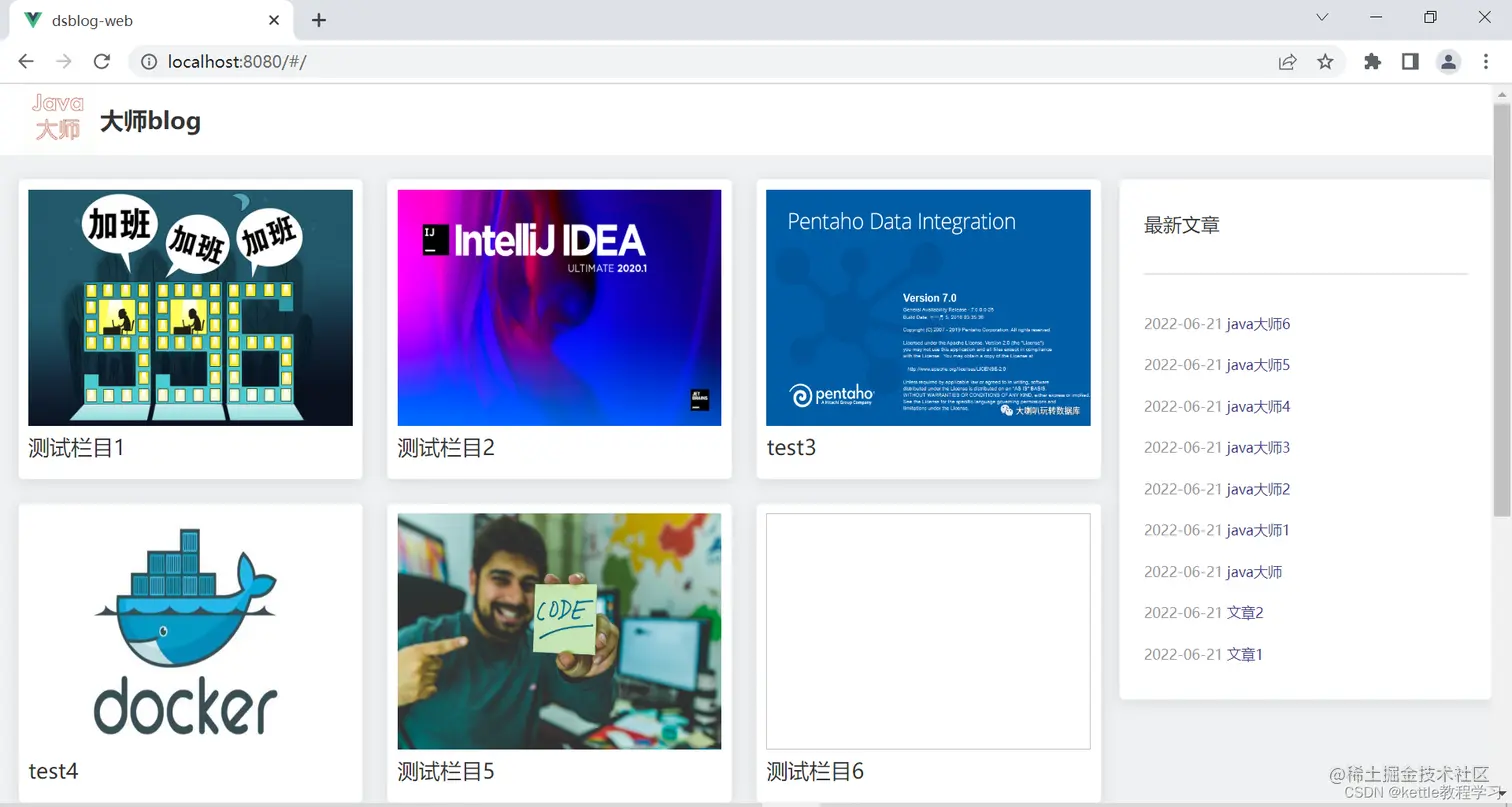
Task: Open the article 文章2
Action: [x=1245, y=613]
